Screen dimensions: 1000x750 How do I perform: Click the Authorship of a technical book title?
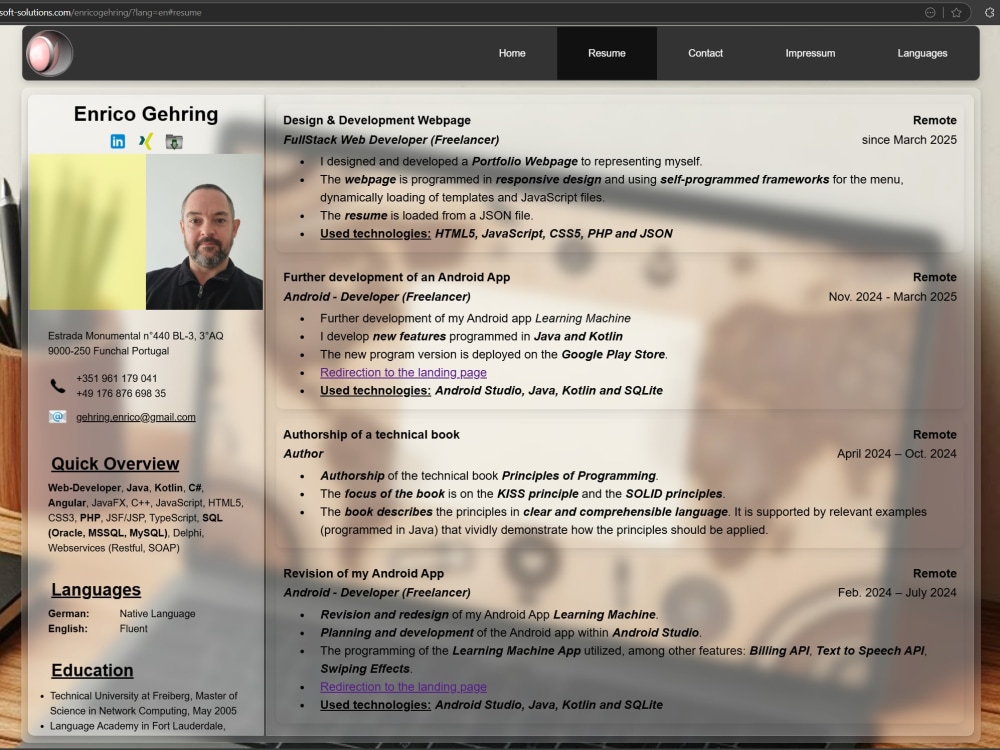371,435
